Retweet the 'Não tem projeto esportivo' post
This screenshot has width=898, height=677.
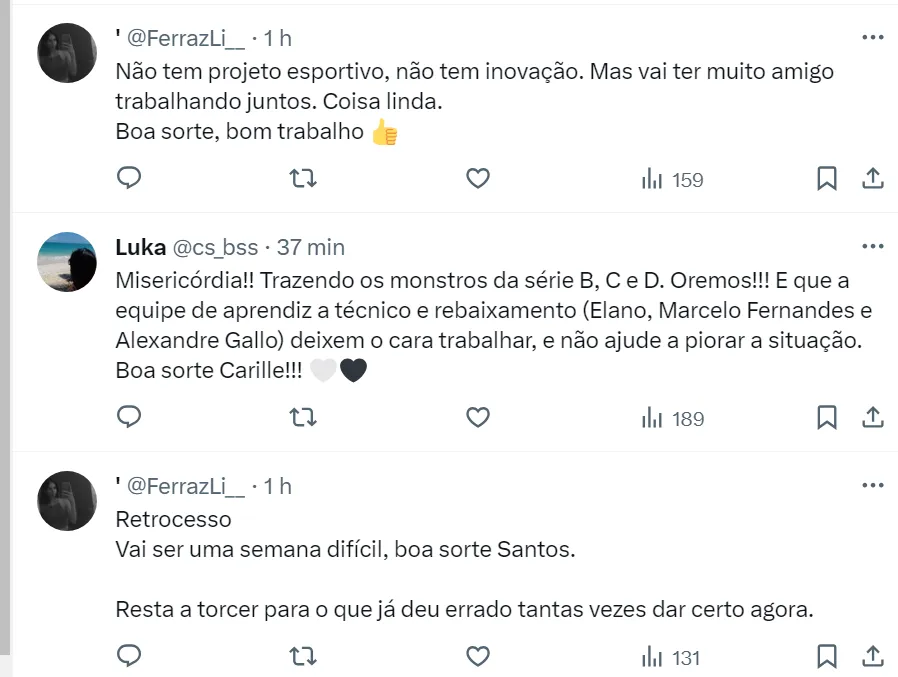[x=303, y=179]
